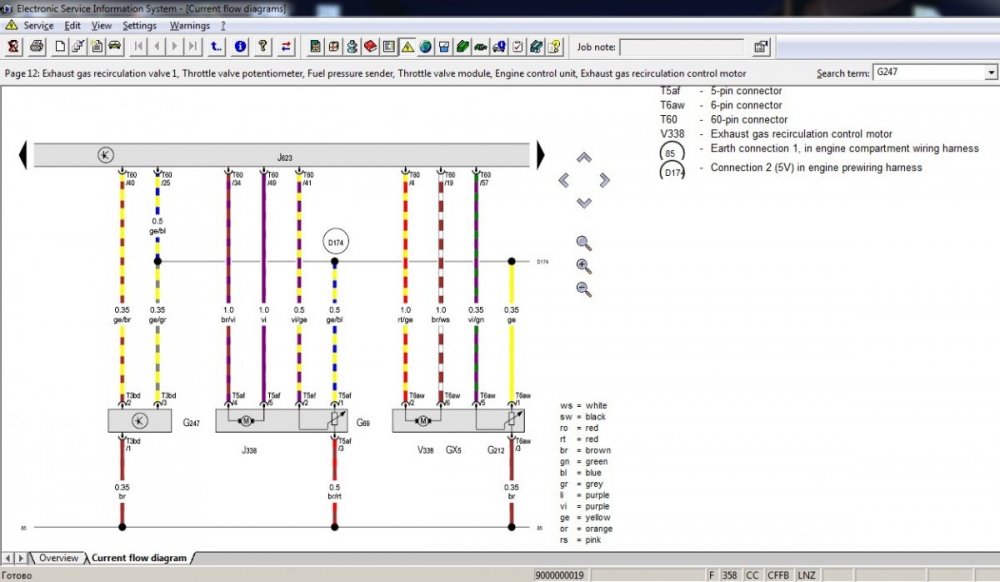The height and width of the screenshot is (582, 1000).
Task: Click the plain magnifier zoom icon
Action: [584, 243]
